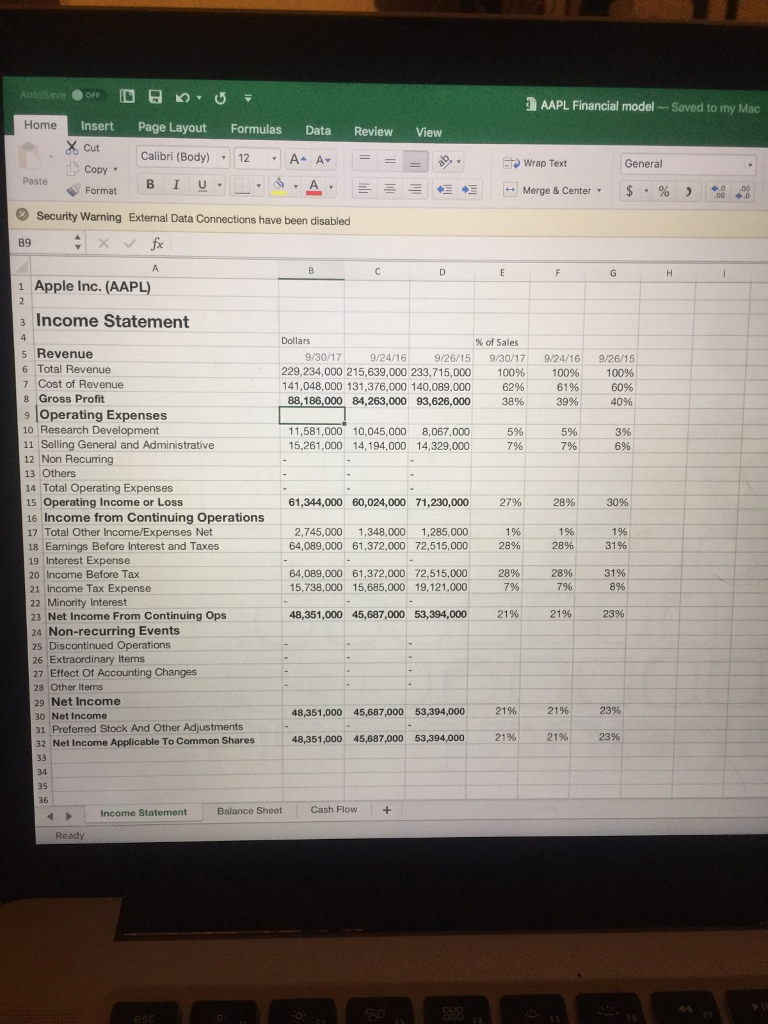This screenshot has height=1024, width=768.
Task: Click the Middle Align icon
Action: (390, 161)
